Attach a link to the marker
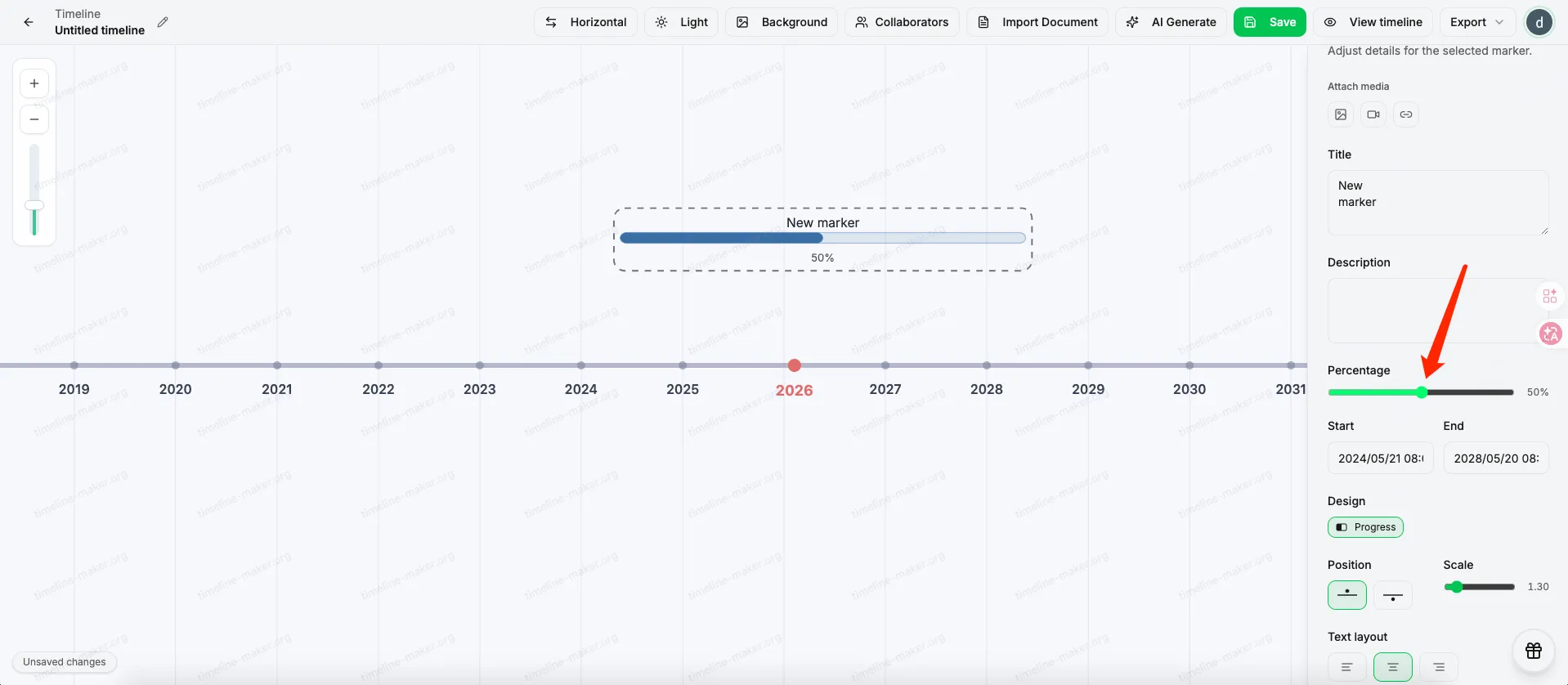 [x=1406, y=114]
